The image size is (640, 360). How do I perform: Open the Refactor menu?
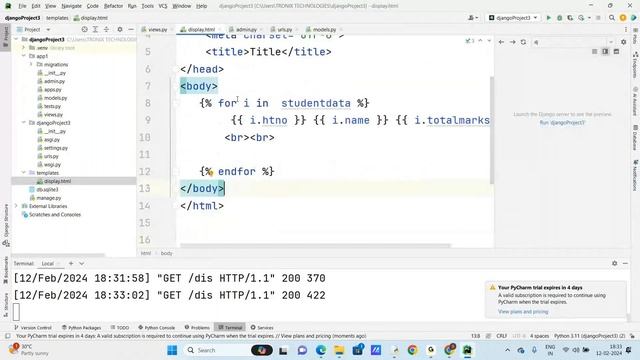pos(113,6)
